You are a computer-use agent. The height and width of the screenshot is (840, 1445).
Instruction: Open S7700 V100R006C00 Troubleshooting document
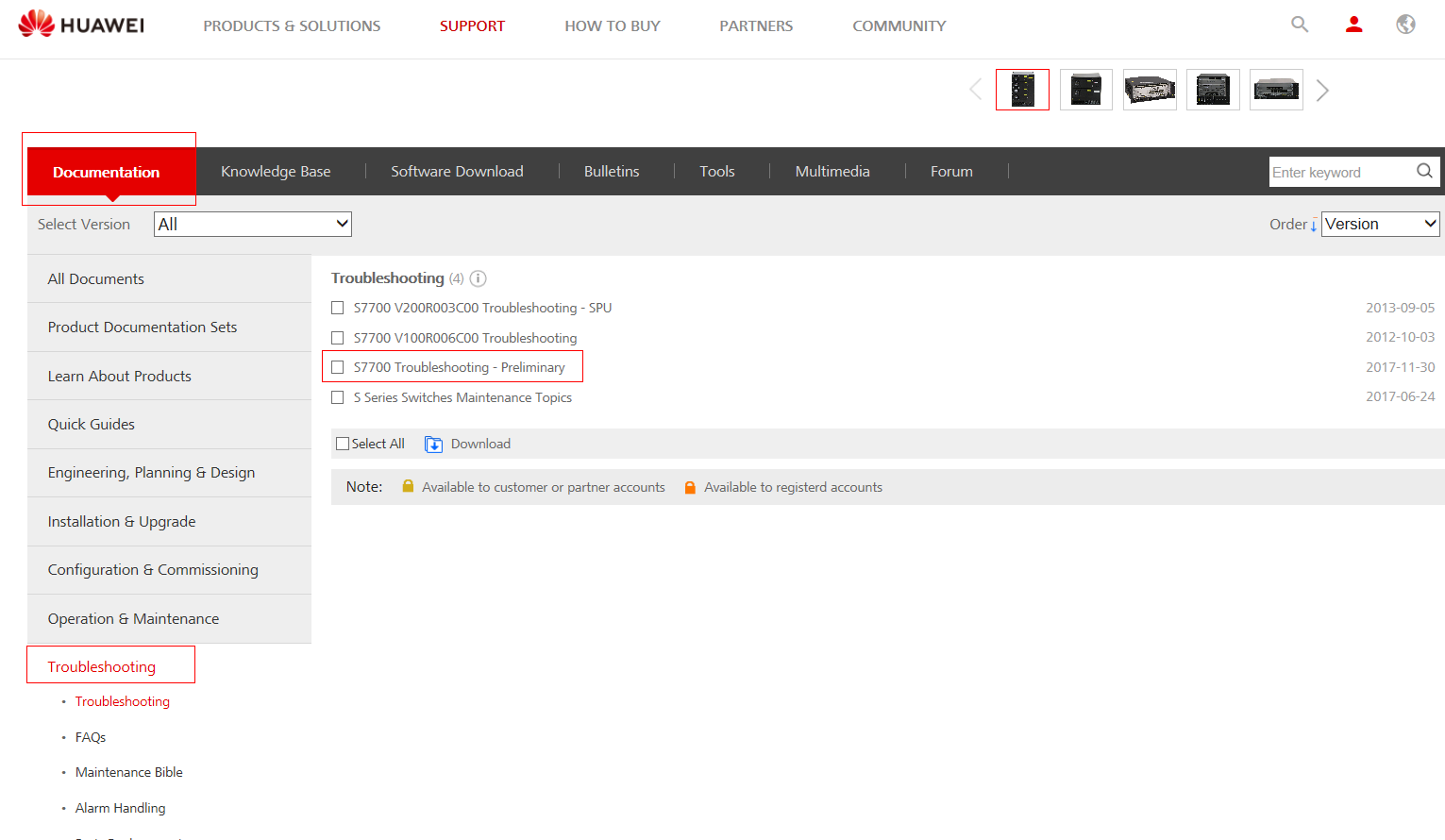465,338
